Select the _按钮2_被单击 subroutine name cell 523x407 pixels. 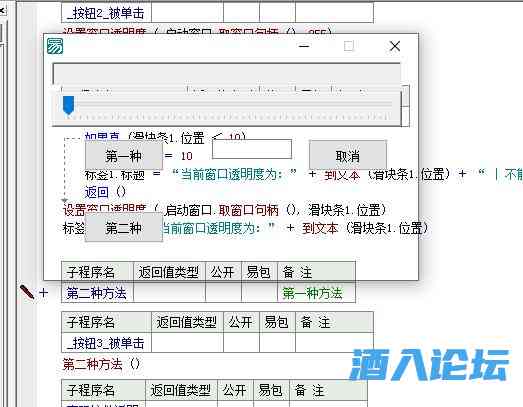point(106,13)
